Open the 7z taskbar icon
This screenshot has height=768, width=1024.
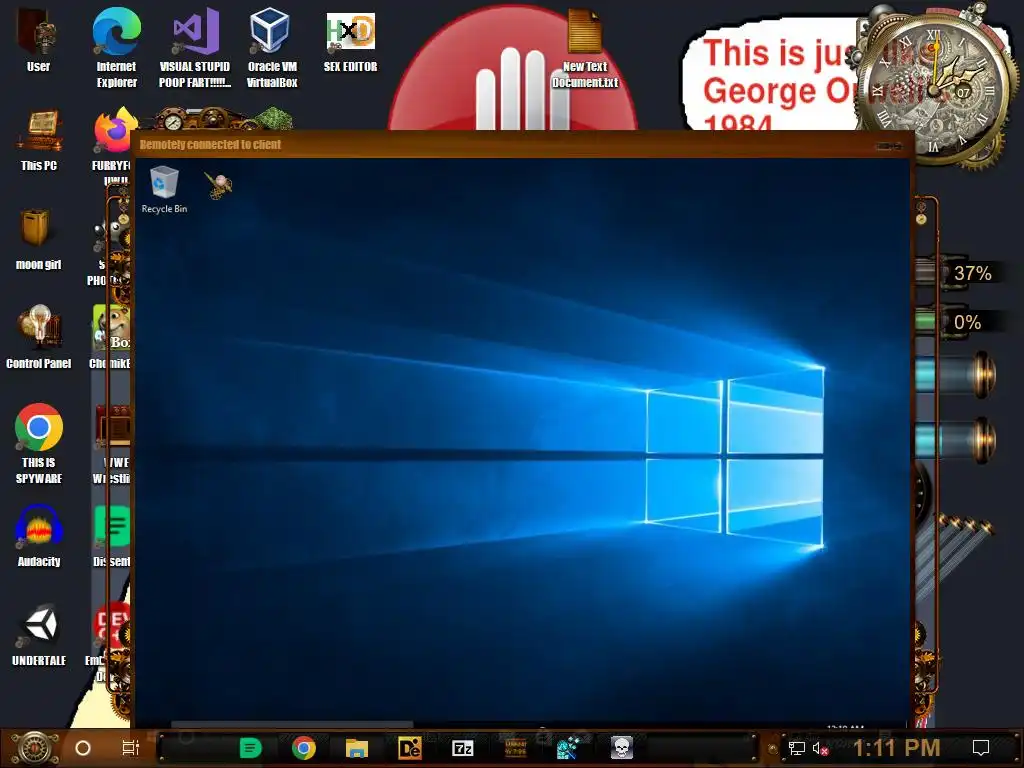pyautogui.click(x=462, y=748)
